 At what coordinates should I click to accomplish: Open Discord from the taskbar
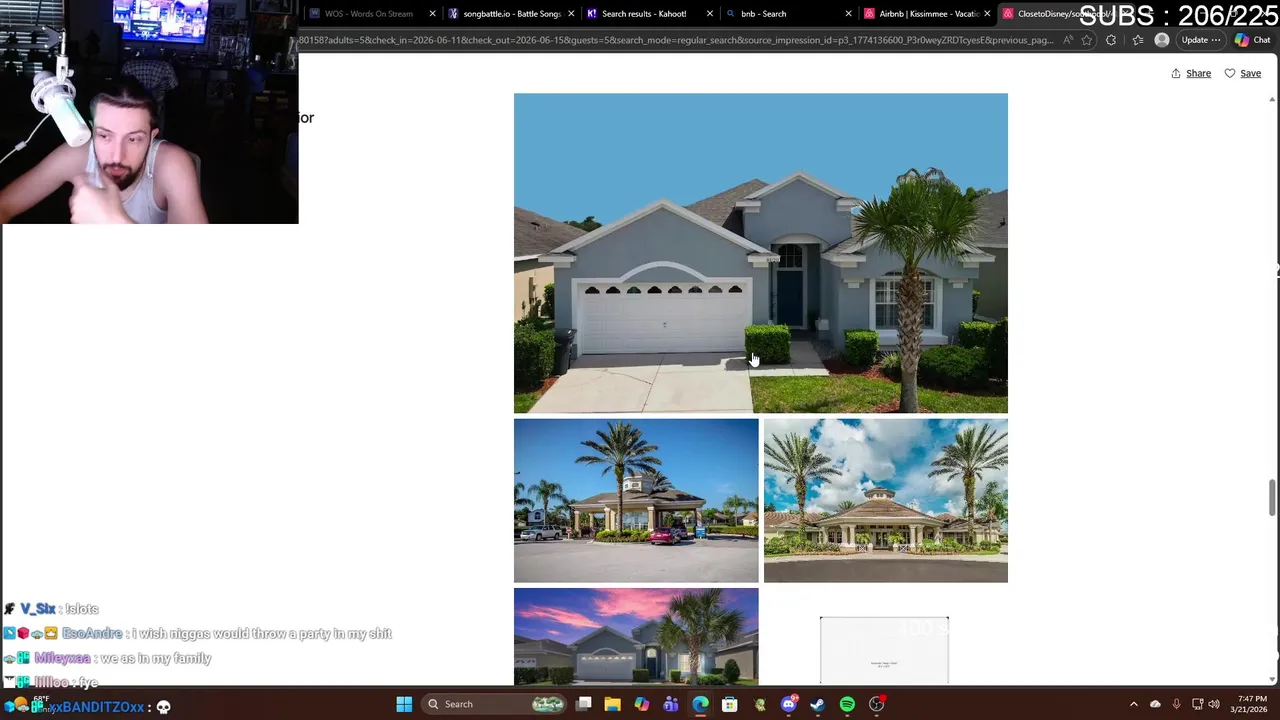click(x=789, y=704)
